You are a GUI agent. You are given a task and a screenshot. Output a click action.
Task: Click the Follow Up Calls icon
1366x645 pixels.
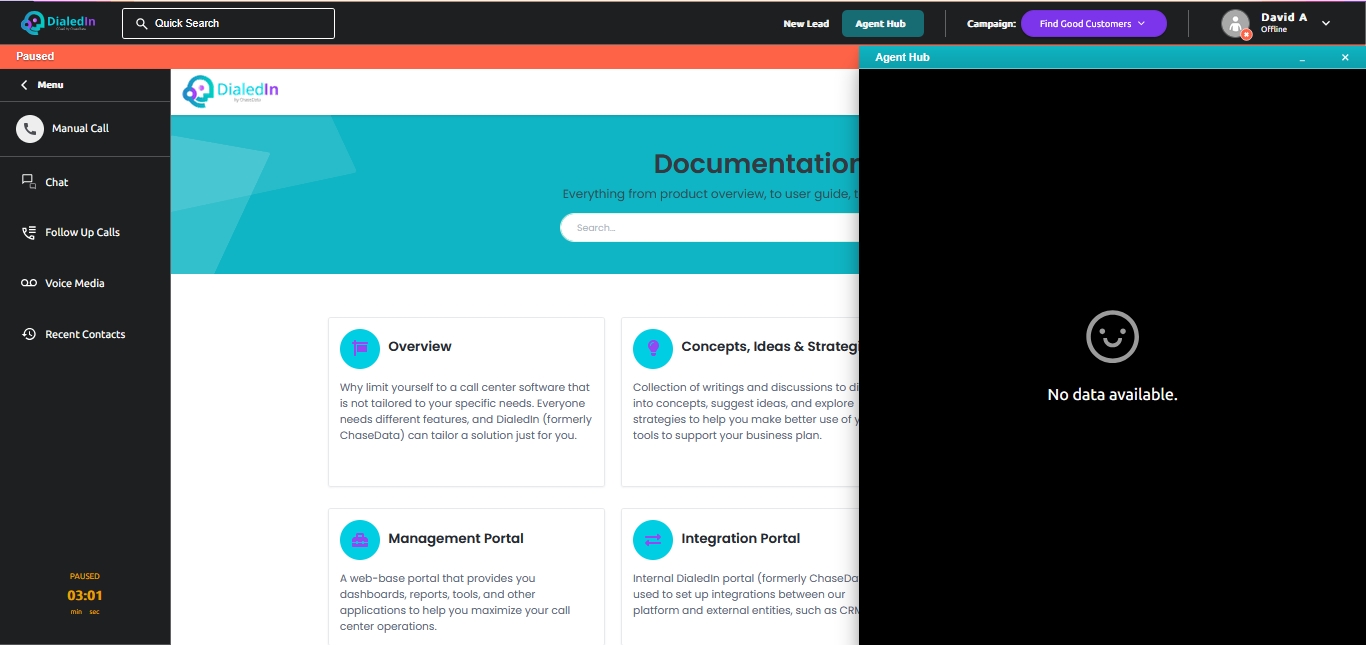(29, 232)
